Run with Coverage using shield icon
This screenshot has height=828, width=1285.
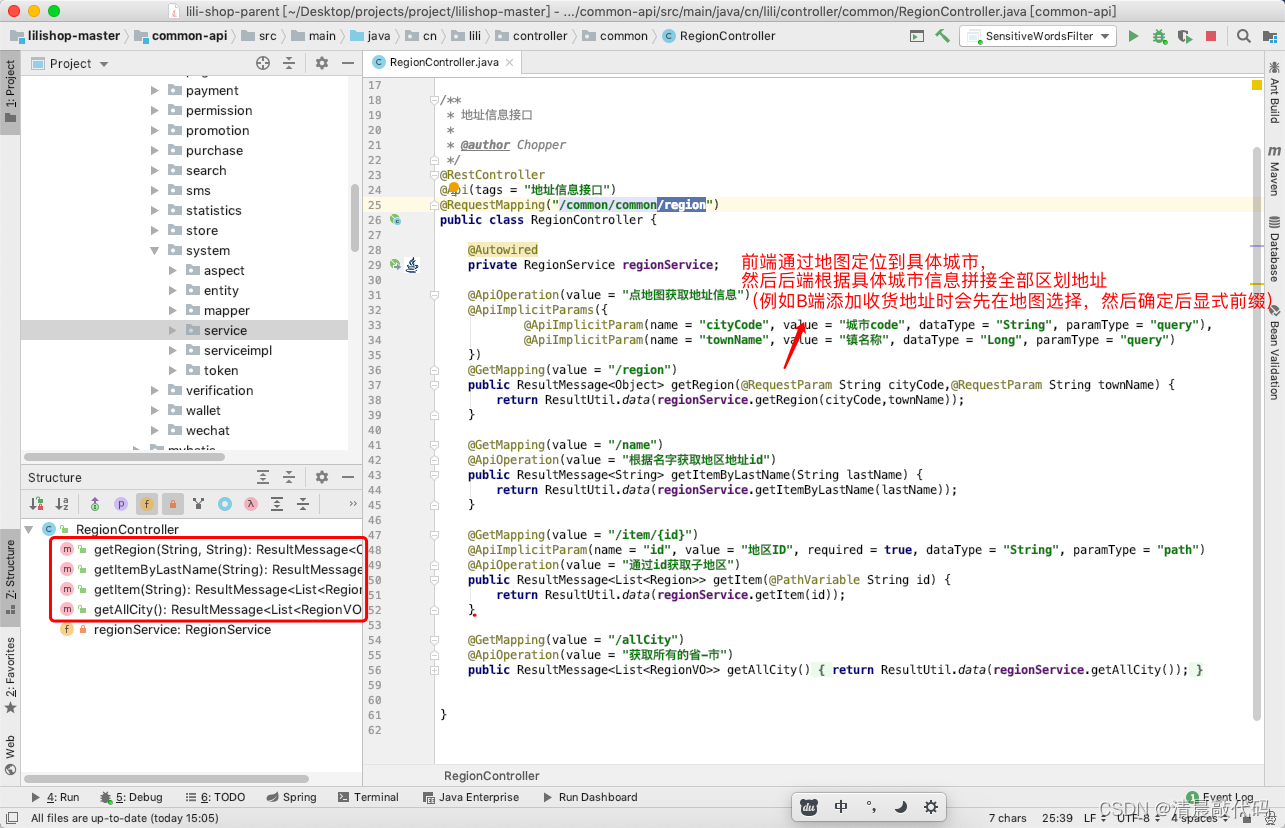(1185, 36)
